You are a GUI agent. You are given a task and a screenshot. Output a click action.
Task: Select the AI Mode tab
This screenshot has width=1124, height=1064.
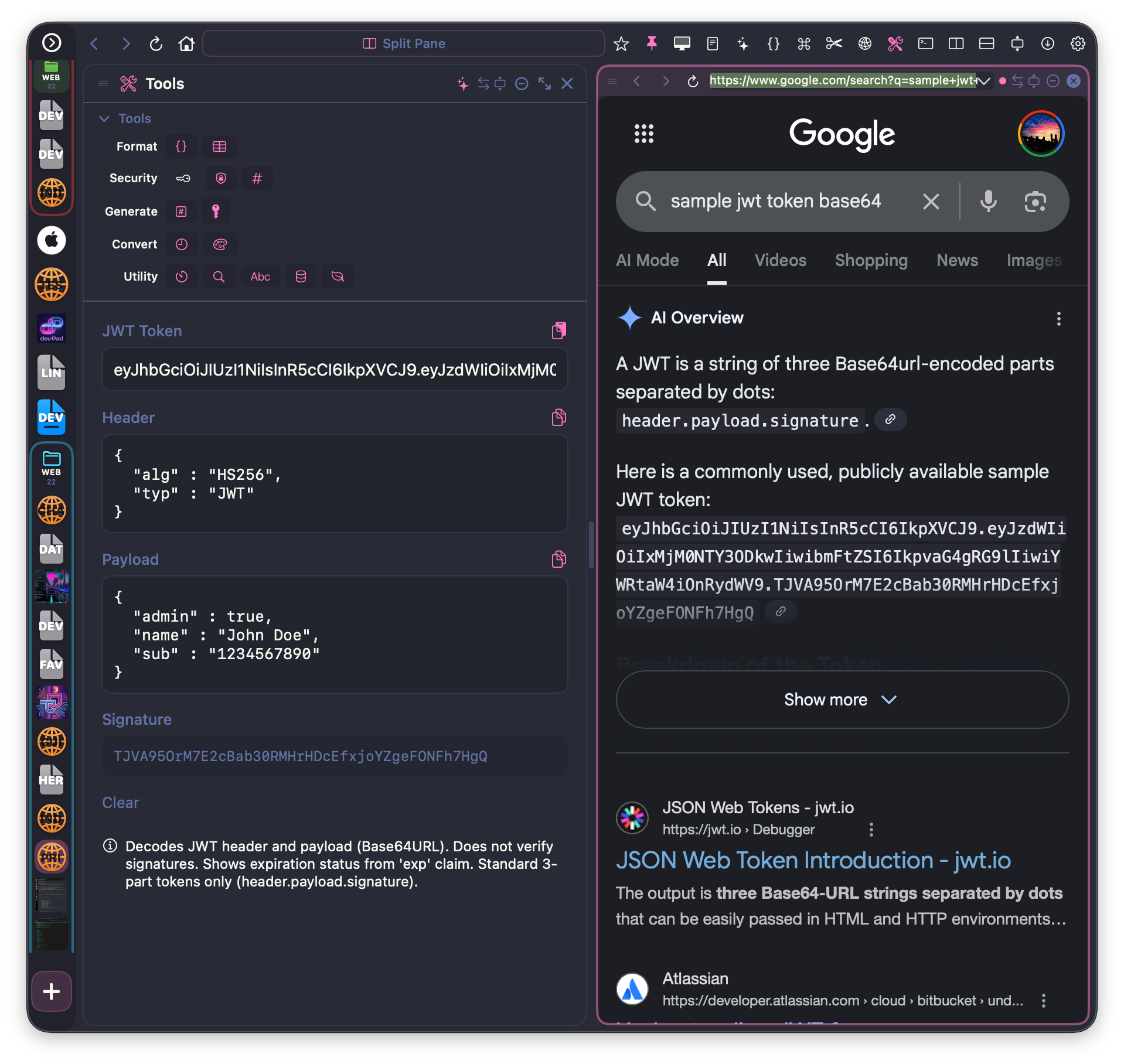point(647,260)
